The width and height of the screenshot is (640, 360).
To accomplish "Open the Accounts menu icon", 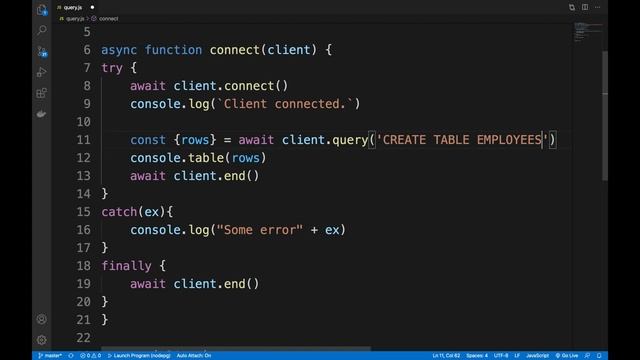I will [x=42, y=319].
